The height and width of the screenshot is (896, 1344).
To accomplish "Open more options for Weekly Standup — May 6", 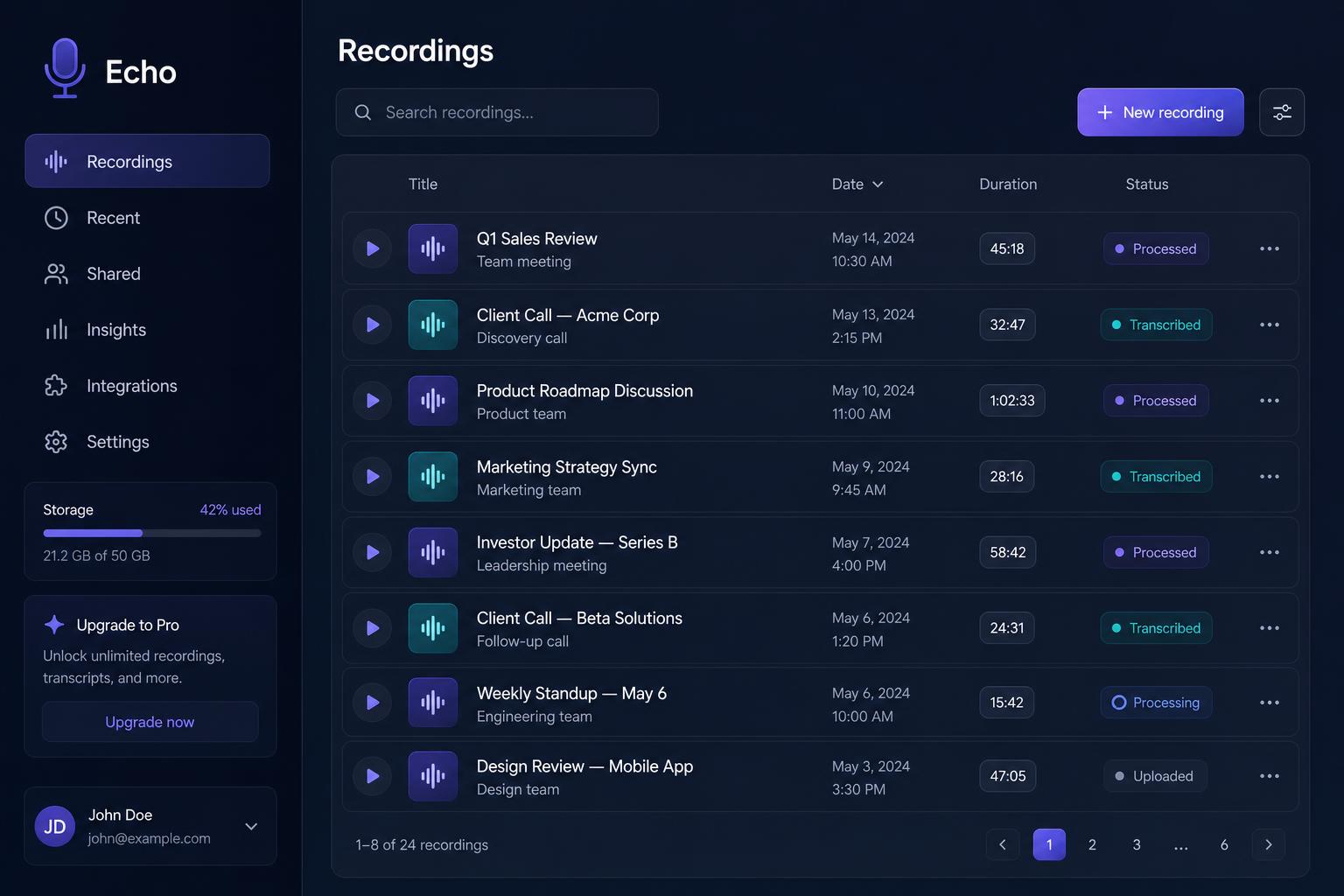I will click(1270, 703).
